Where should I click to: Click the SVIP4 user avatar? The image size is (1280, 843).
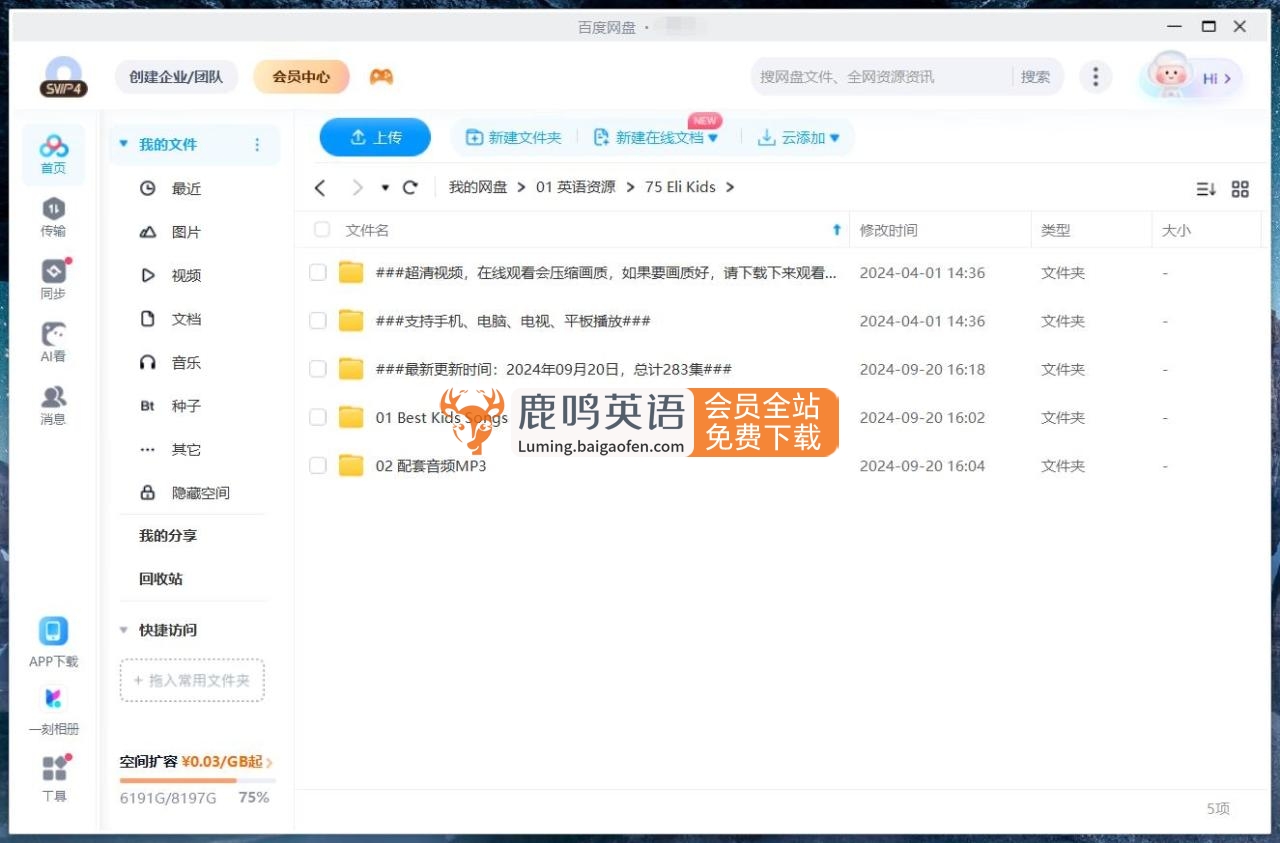coord(64,77)
